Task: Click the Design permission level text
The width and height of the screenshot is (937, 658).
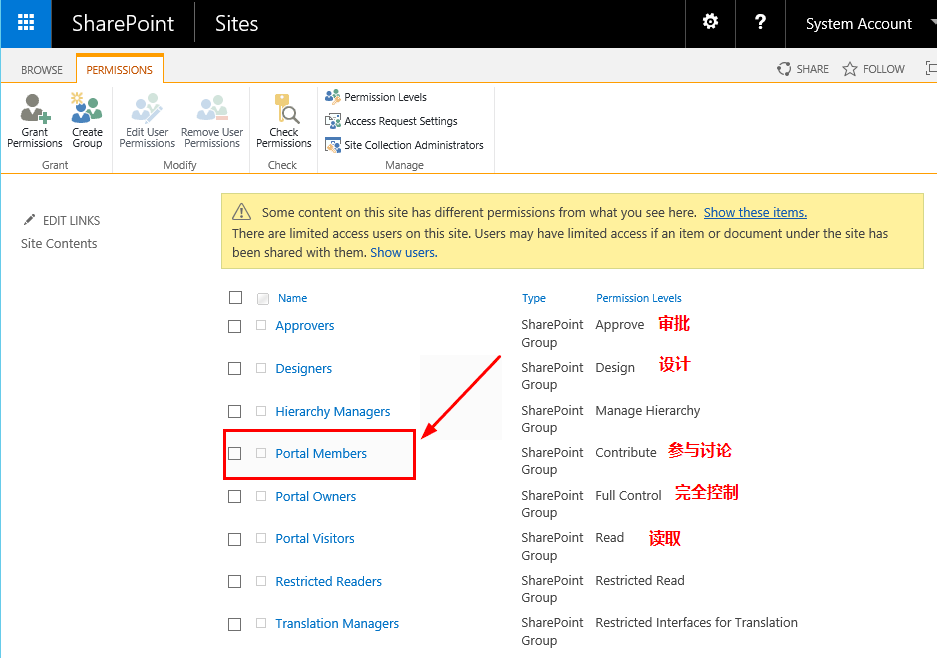Action: (615, 368)
